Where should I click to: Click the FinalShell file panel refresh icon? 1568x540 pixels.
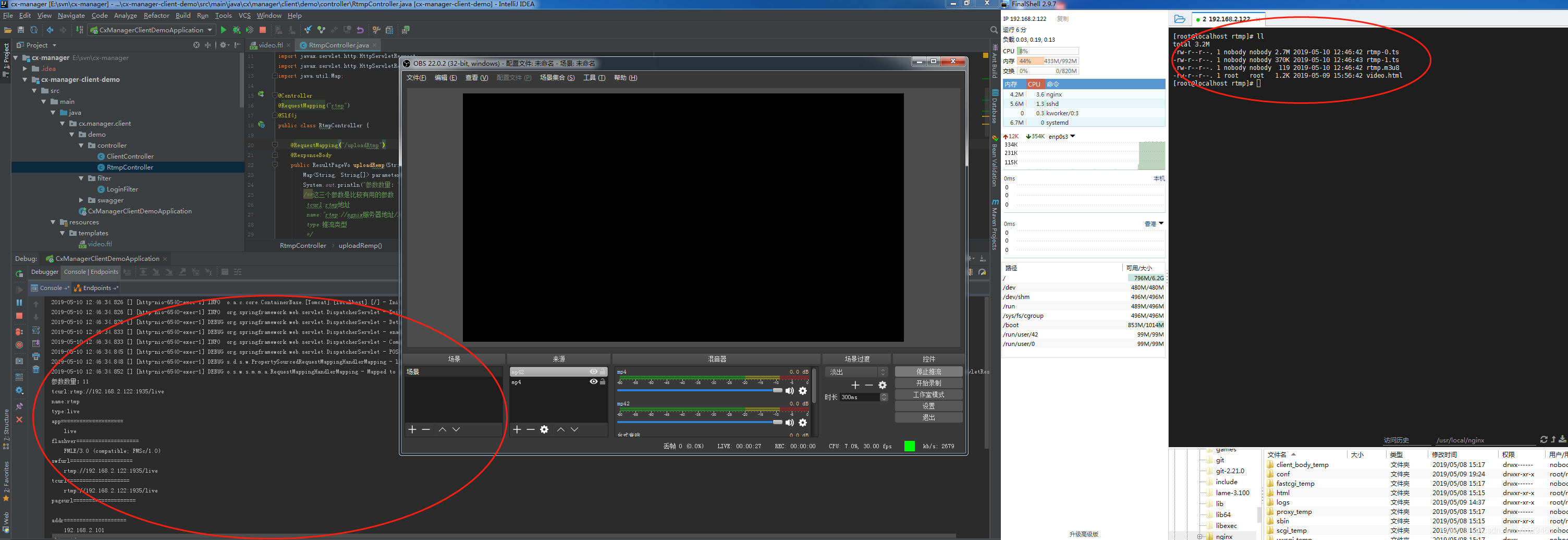[1543, 439]
